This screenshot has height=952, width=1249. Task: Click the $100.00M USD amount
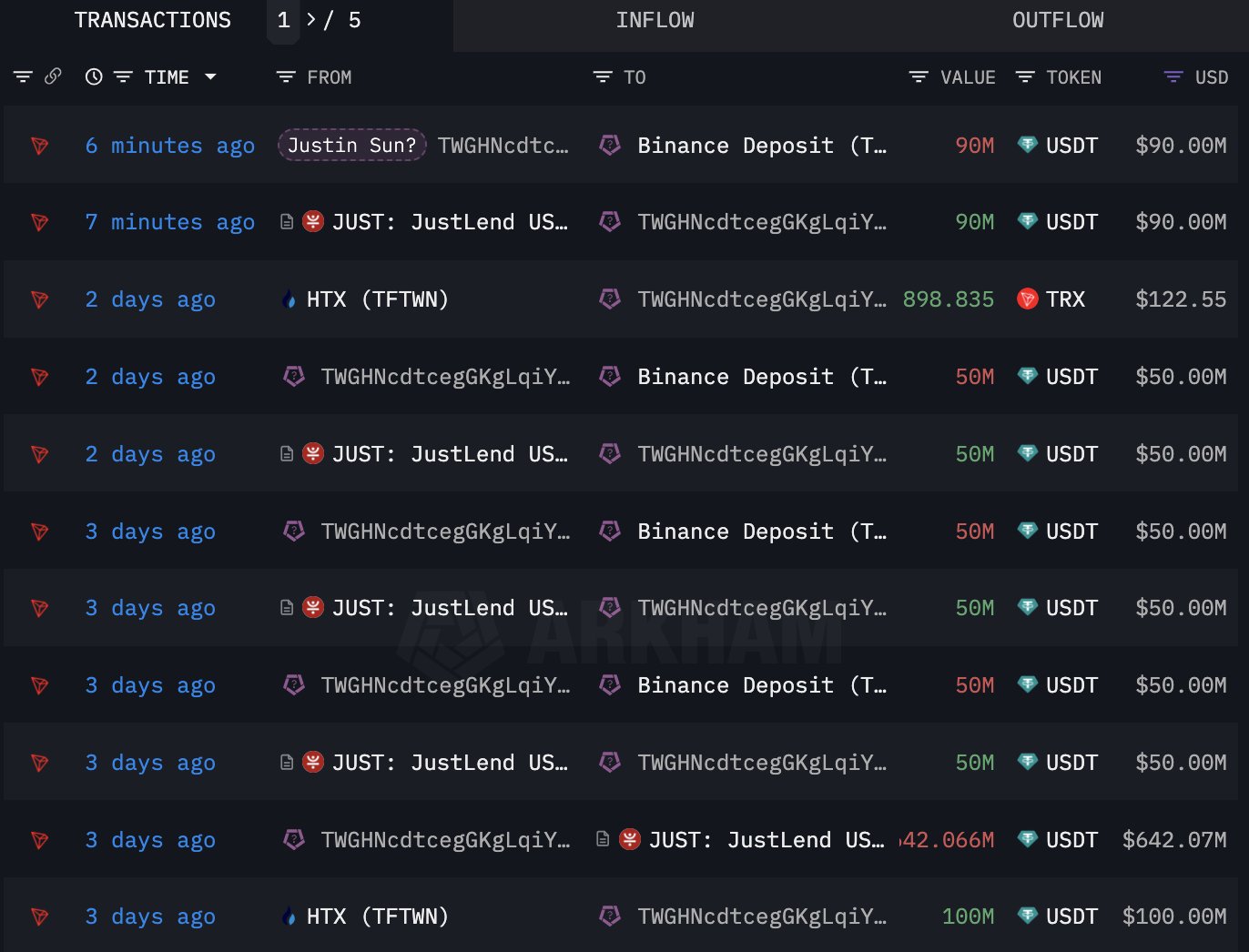tap(1174, 917)
